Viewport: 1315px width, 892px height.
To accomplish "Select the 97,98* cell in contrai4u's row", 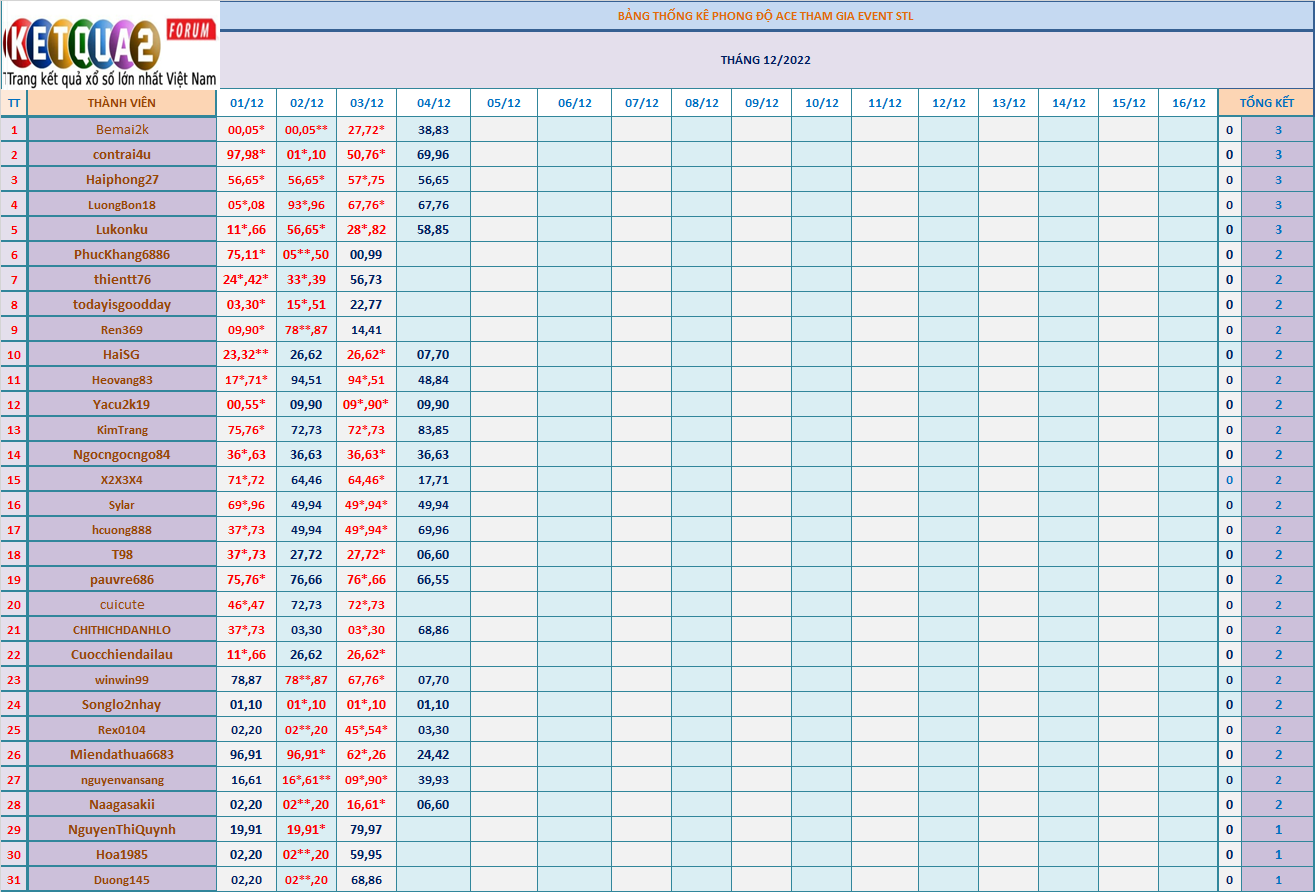I will [x=246, y=155].
